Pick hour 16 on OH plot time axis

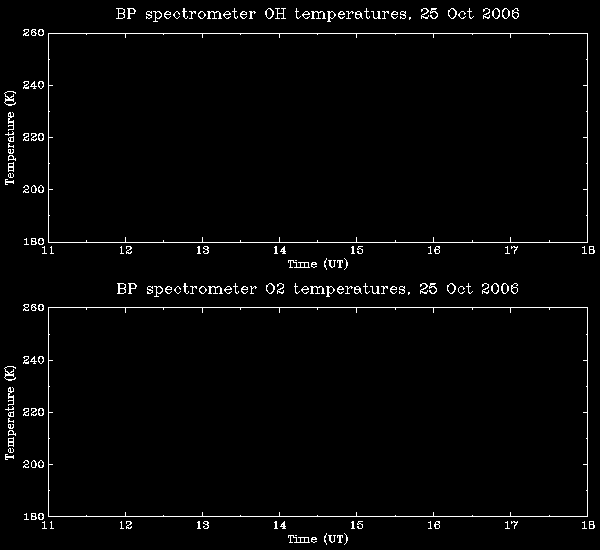pyautogui.click(x=434, y=250)
